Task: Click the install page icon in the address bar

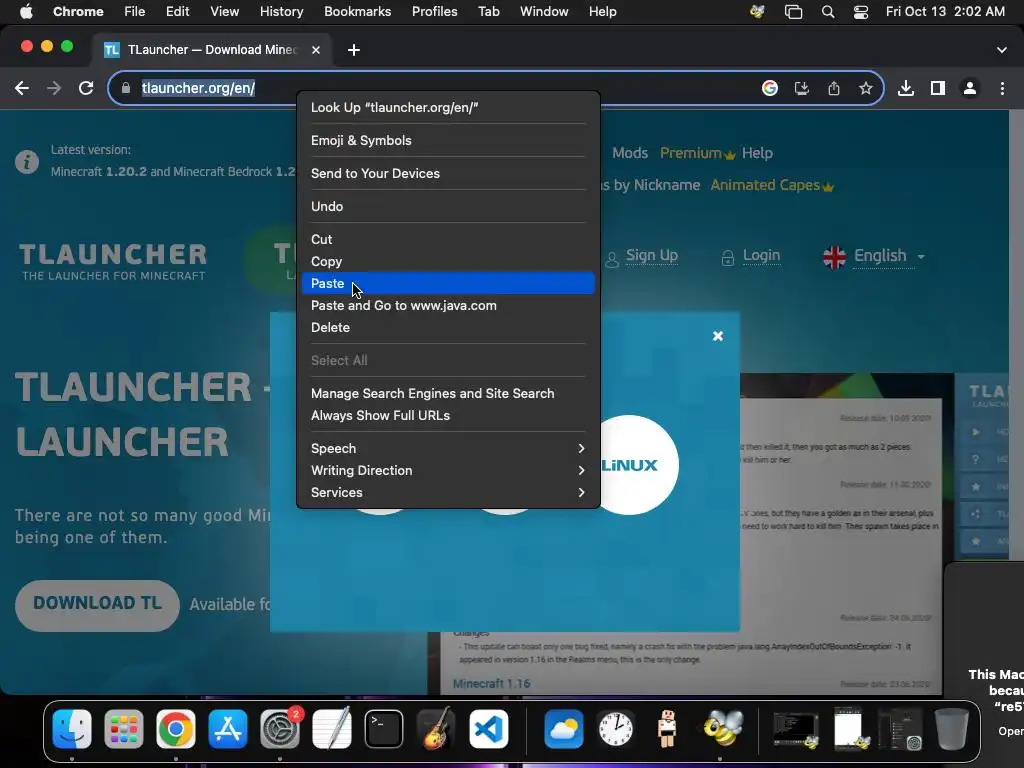Action: 801,88
